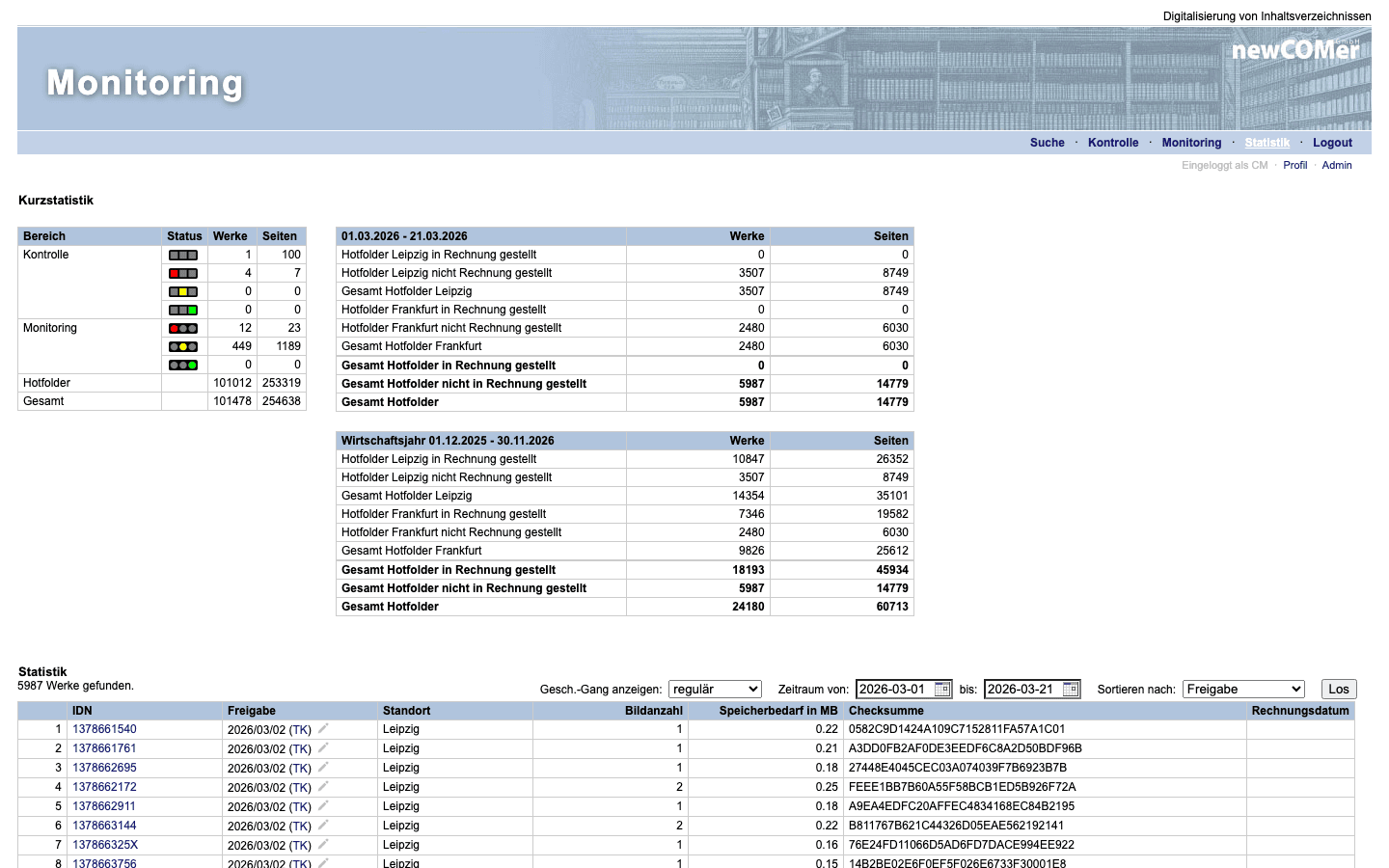The image size is (1389, 868).
Task: Click the green Monitoring traffic light icon
Action: click(183, 366)
